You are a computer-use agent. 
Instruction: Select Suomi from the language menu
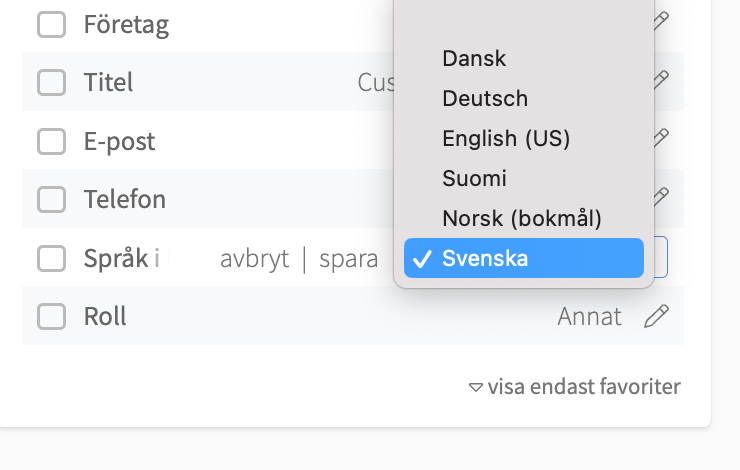click(474, 179)
